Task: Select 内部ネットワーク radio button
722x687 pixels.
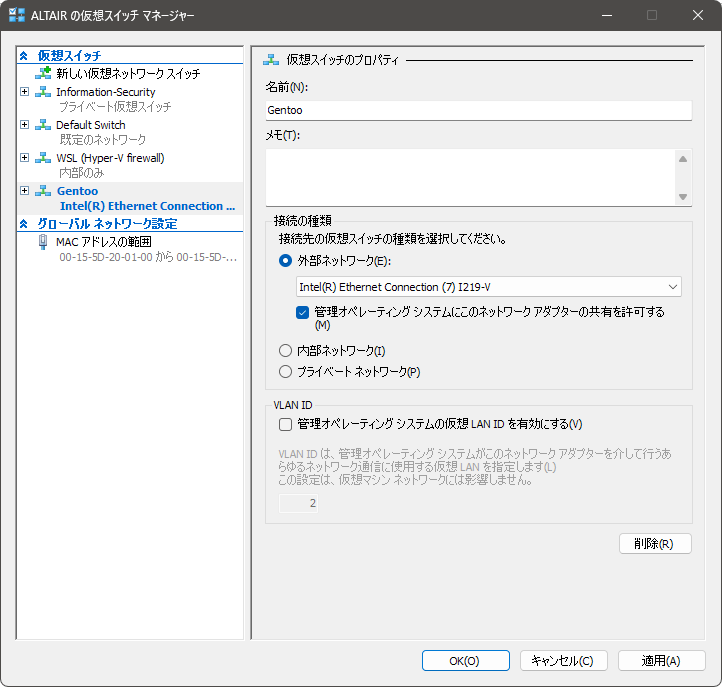Action: point(285,350)
